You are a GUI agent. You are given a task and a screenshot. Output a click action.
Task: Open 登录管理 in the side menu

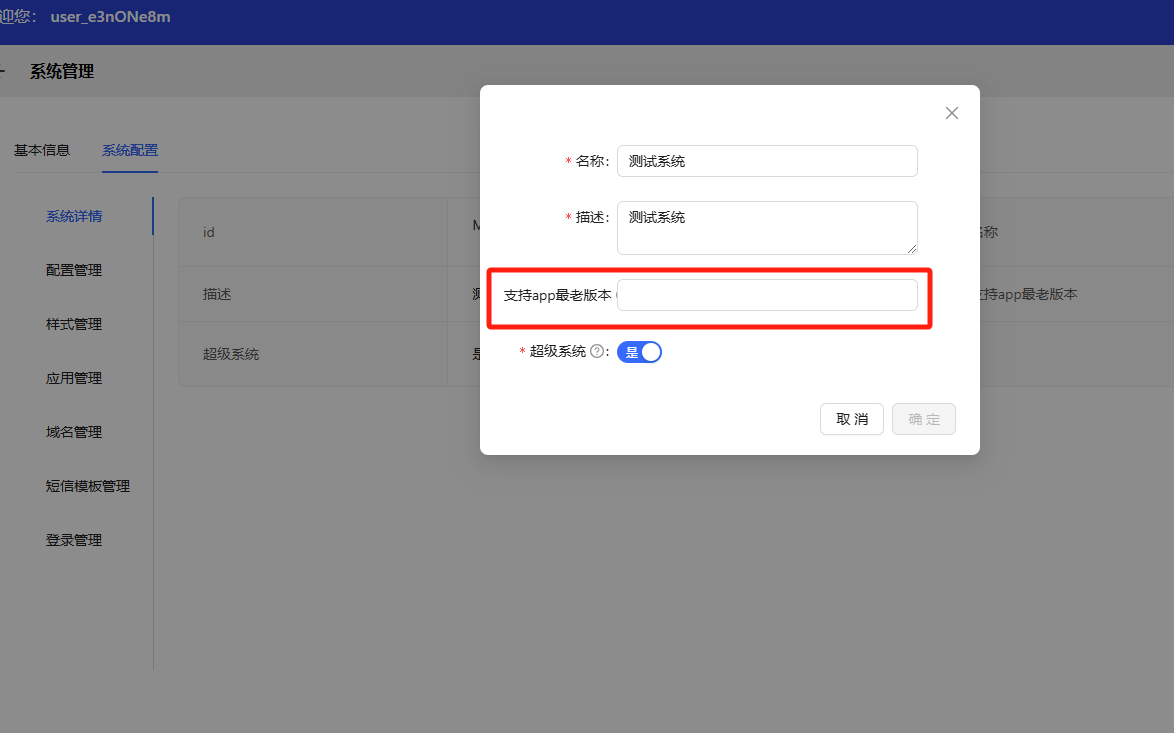74,540
